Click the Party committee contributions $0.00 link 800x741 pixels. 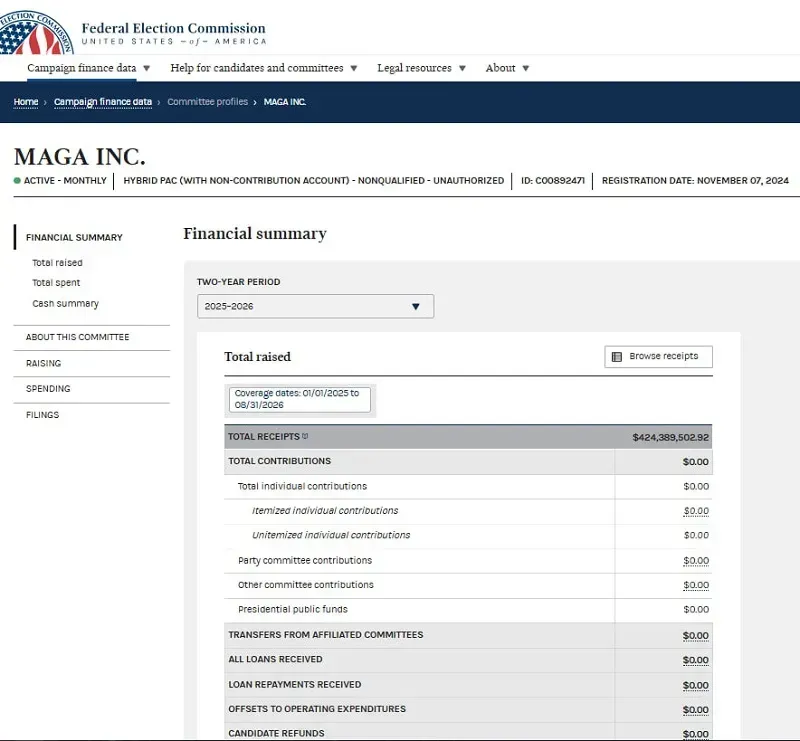(x=696, y=560)
